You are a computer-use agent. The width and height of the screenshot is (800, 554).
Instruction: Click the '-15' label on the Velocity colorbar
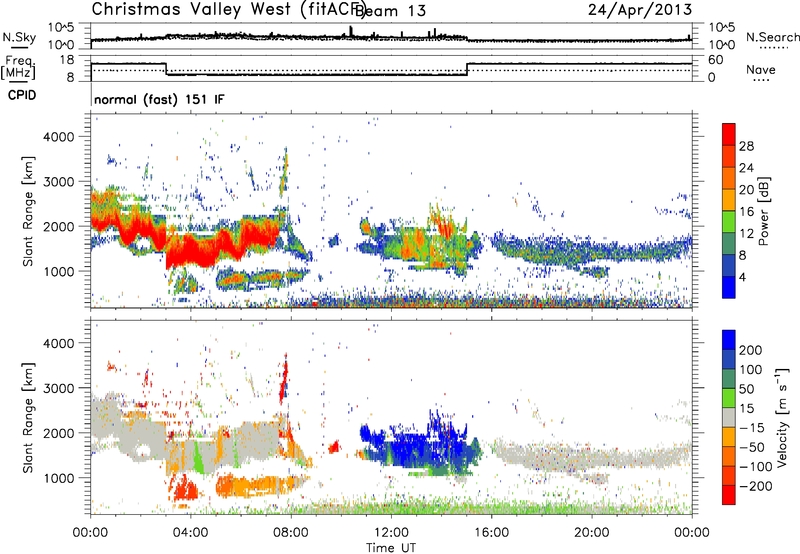pos(752,428)
